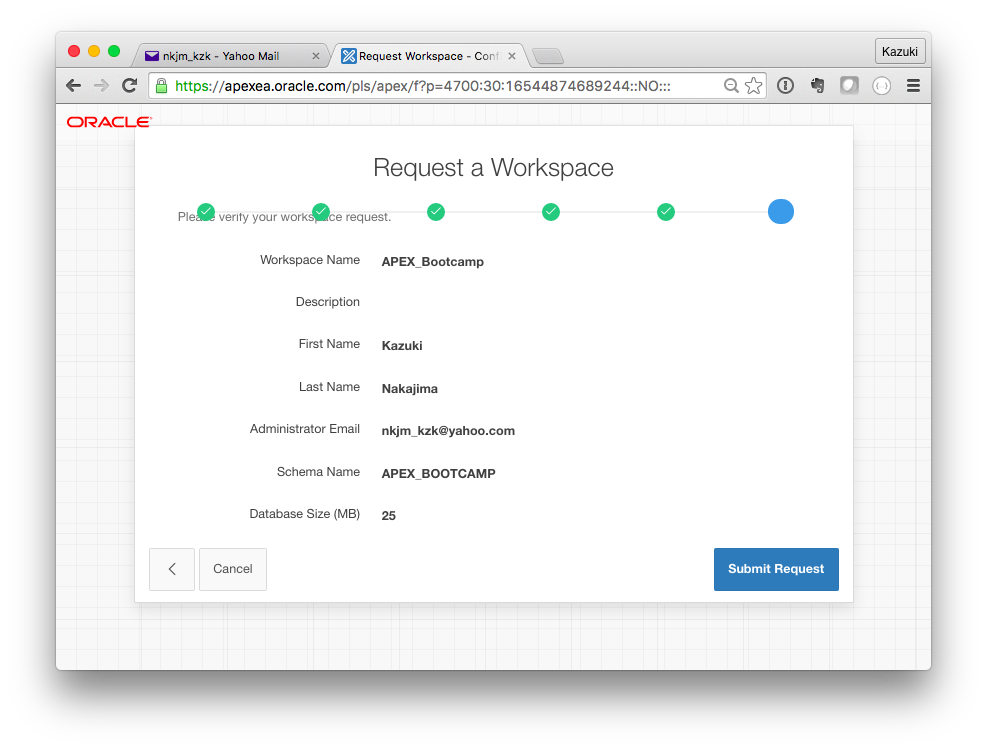Go to previous wizard page with chevron button
This screenshot has width=987, height=750.
tap(172, 569)
